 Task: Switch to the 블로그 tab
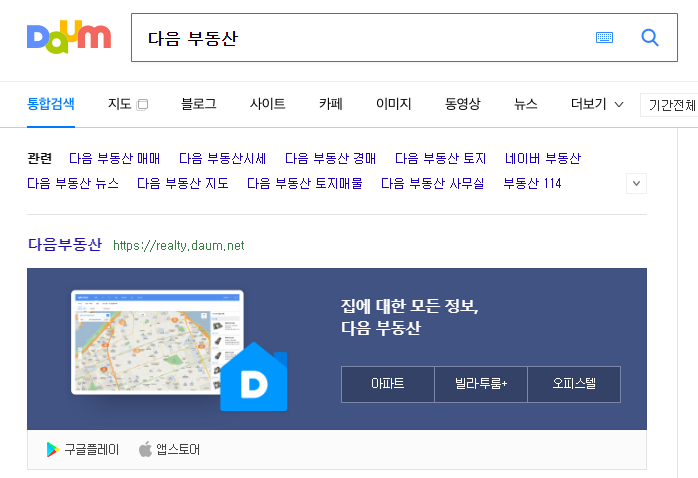tap(199, 104)
